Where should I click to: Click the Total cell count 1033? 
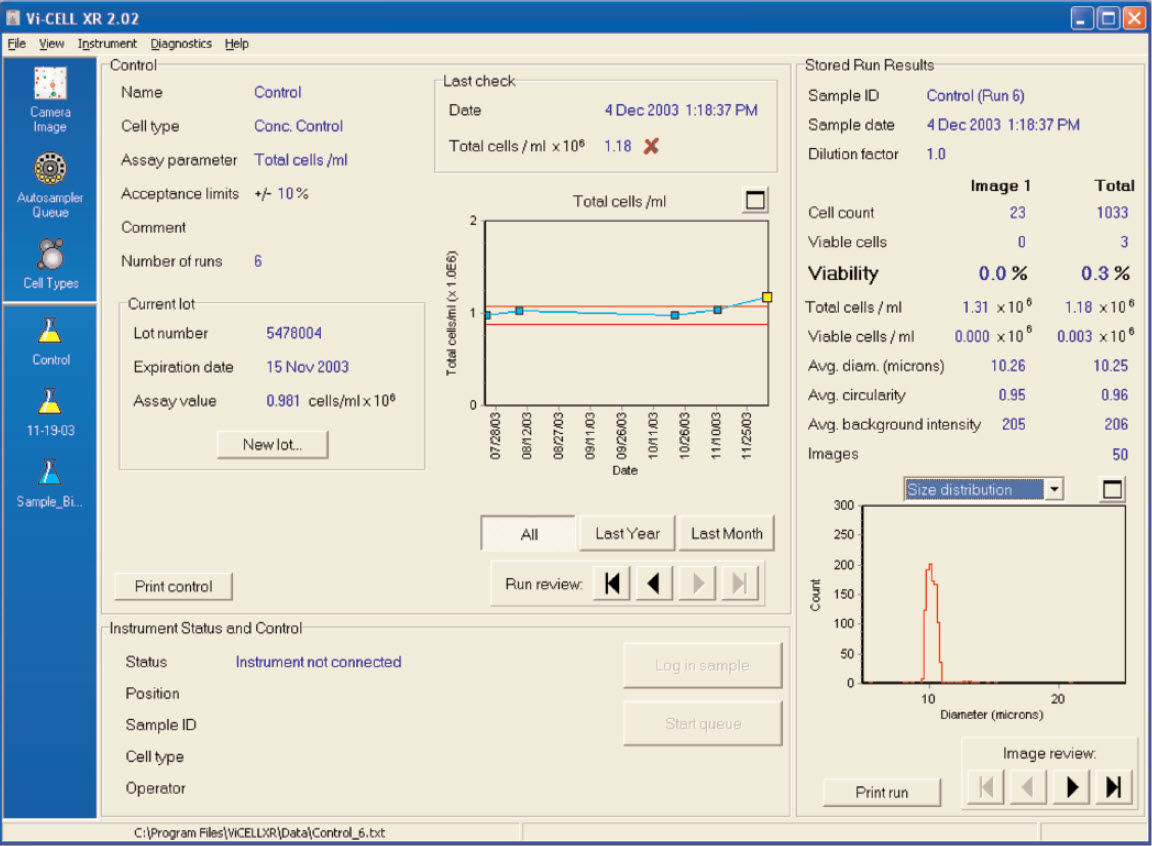(x=1112, y=213)
